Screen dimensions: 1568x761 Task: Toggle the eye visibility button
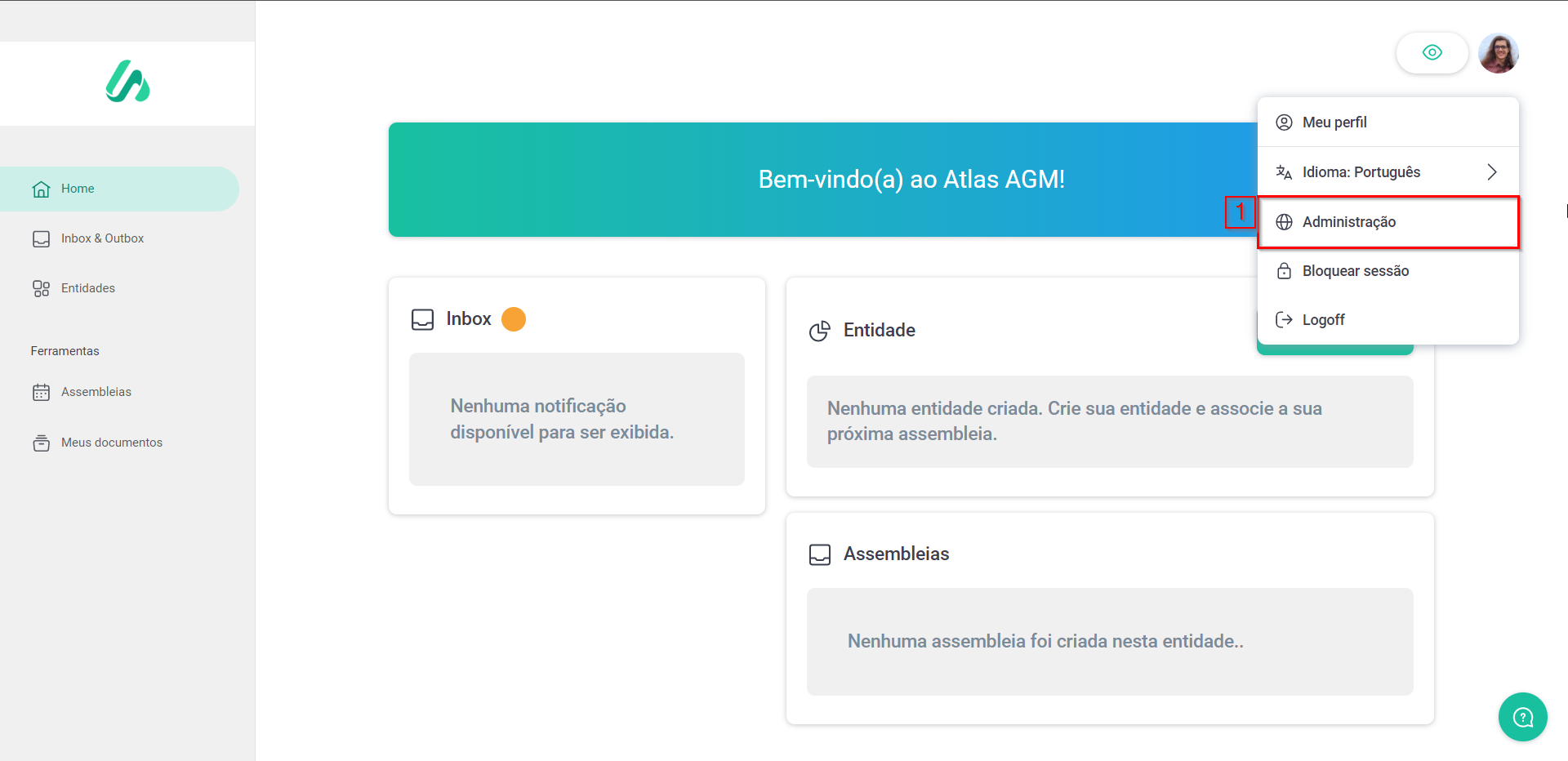point(1432,53)
